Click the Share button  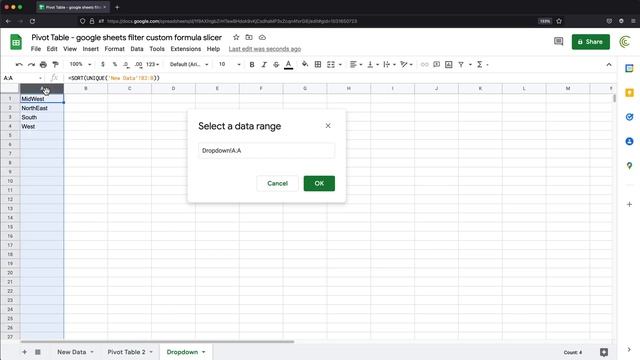coord(591,42)
